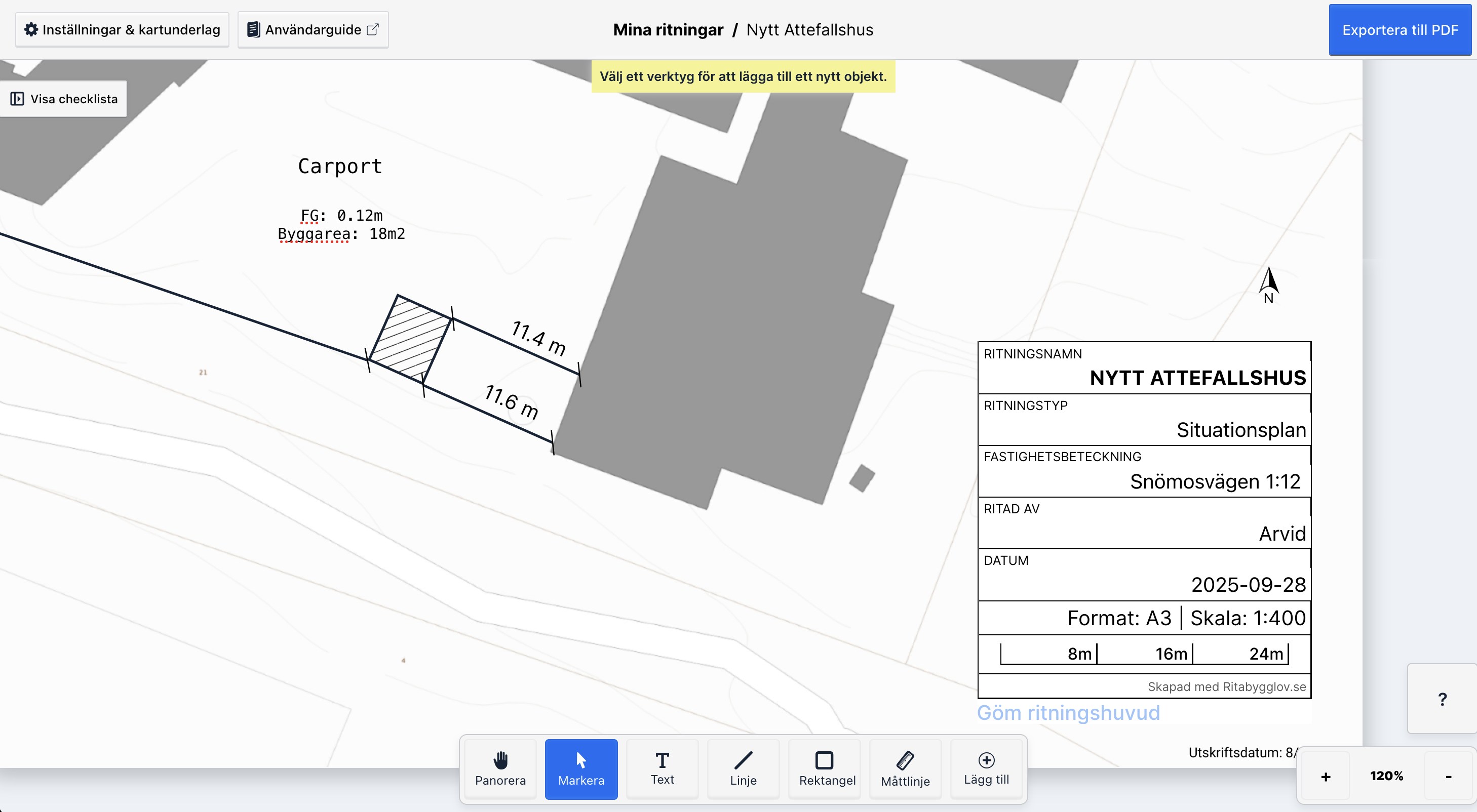Select the Linje drawing tool
The height and width of the screenshot is (812, 1477).
coord(743,768)
